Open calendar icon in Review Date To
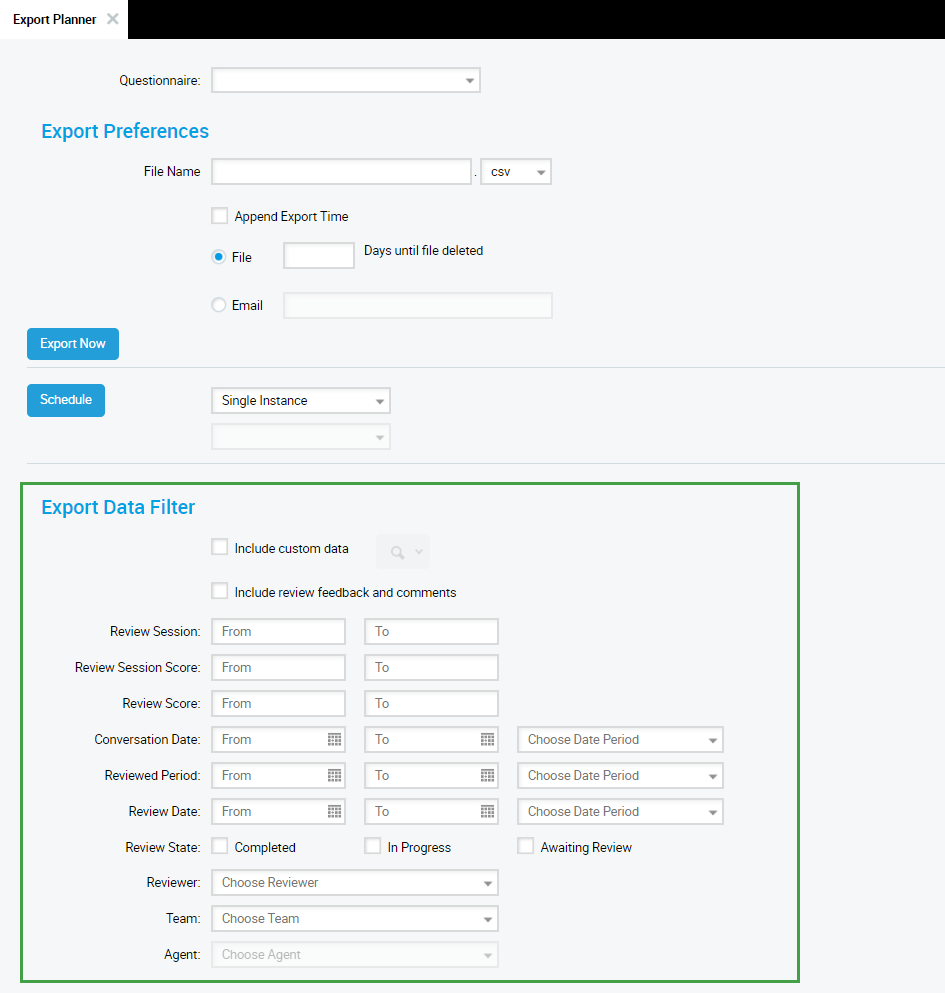 pyautogui.click(x=487, y=812)
